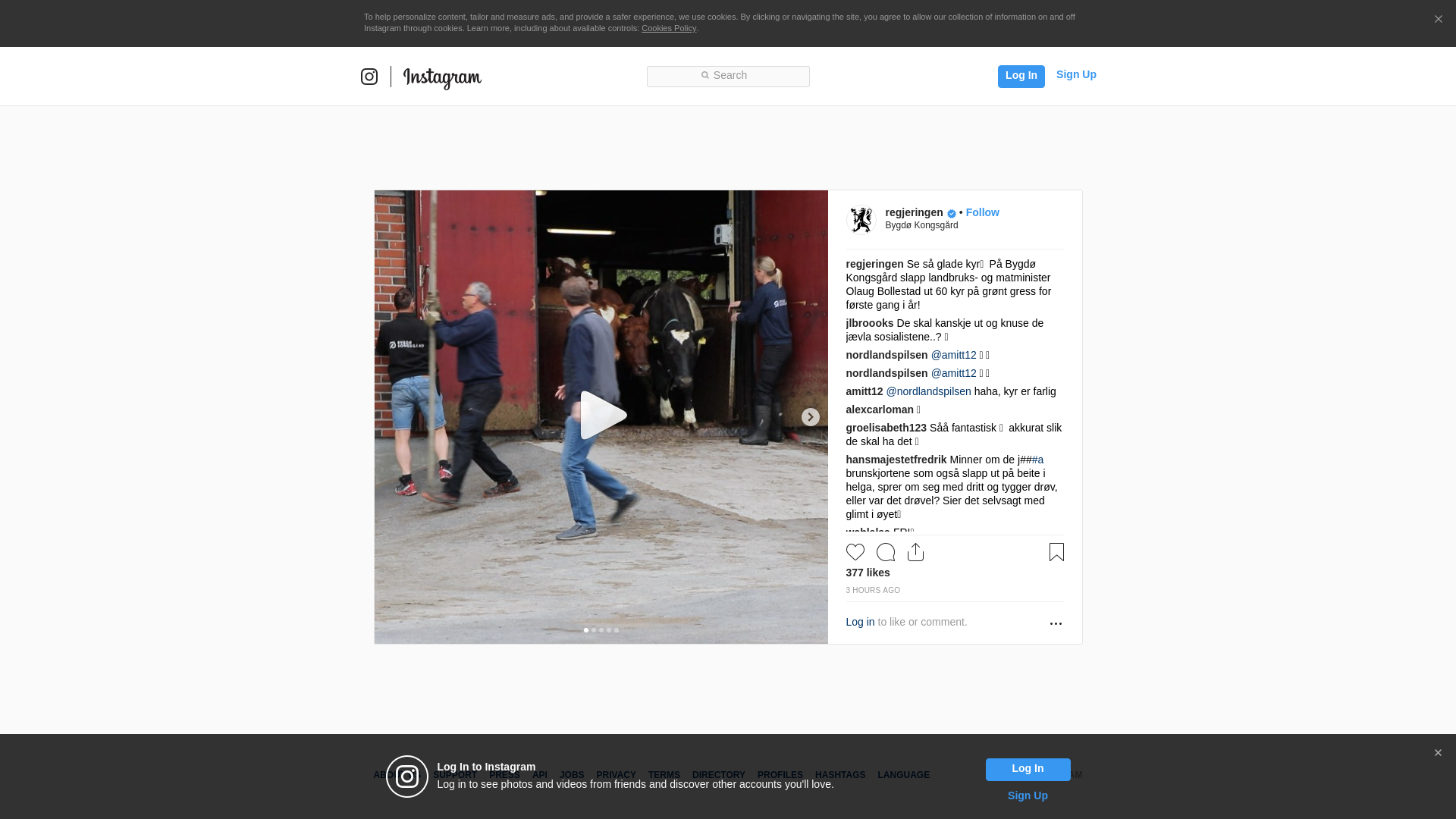Like the post with heart icon

855,552
